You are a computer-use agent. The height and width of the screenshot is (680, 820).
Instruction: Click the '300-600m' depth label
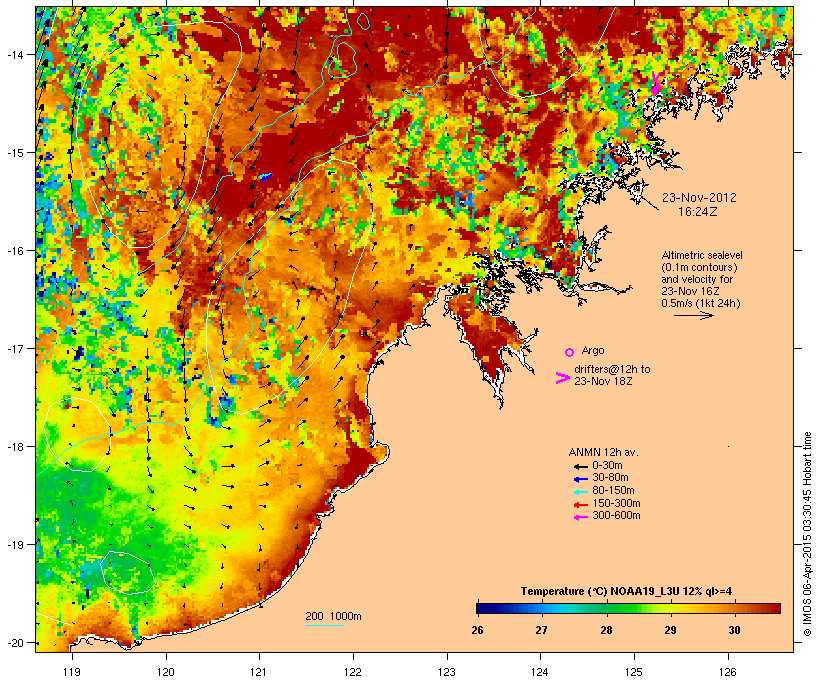tap(616, 516)
